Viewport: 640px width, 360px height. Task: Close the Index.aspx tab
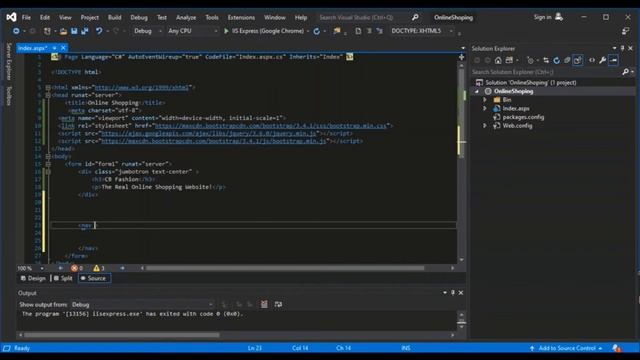(x=63, y=48)
